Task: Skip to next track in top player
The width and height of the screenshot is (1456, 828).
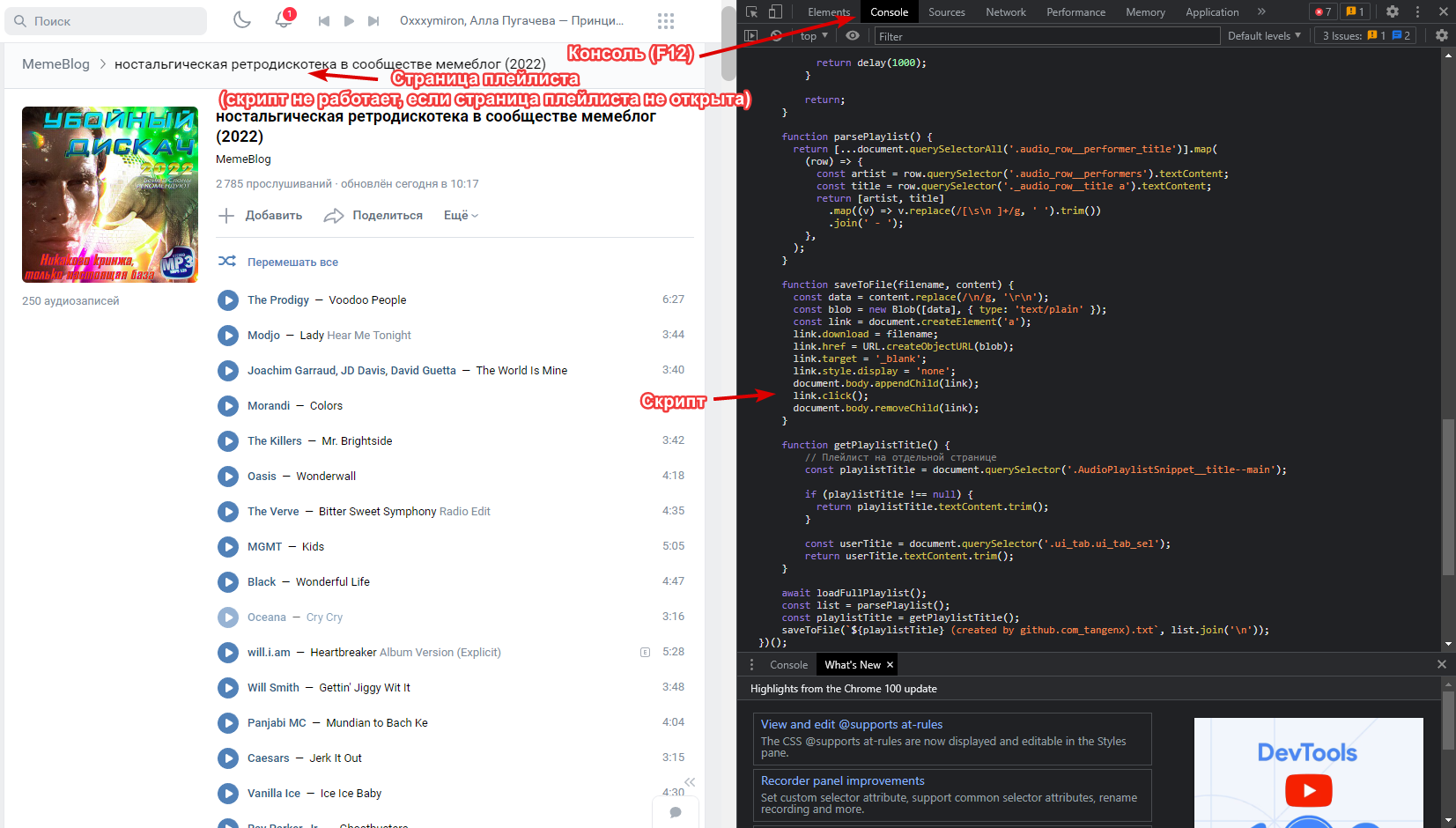Action: point(373,21)
